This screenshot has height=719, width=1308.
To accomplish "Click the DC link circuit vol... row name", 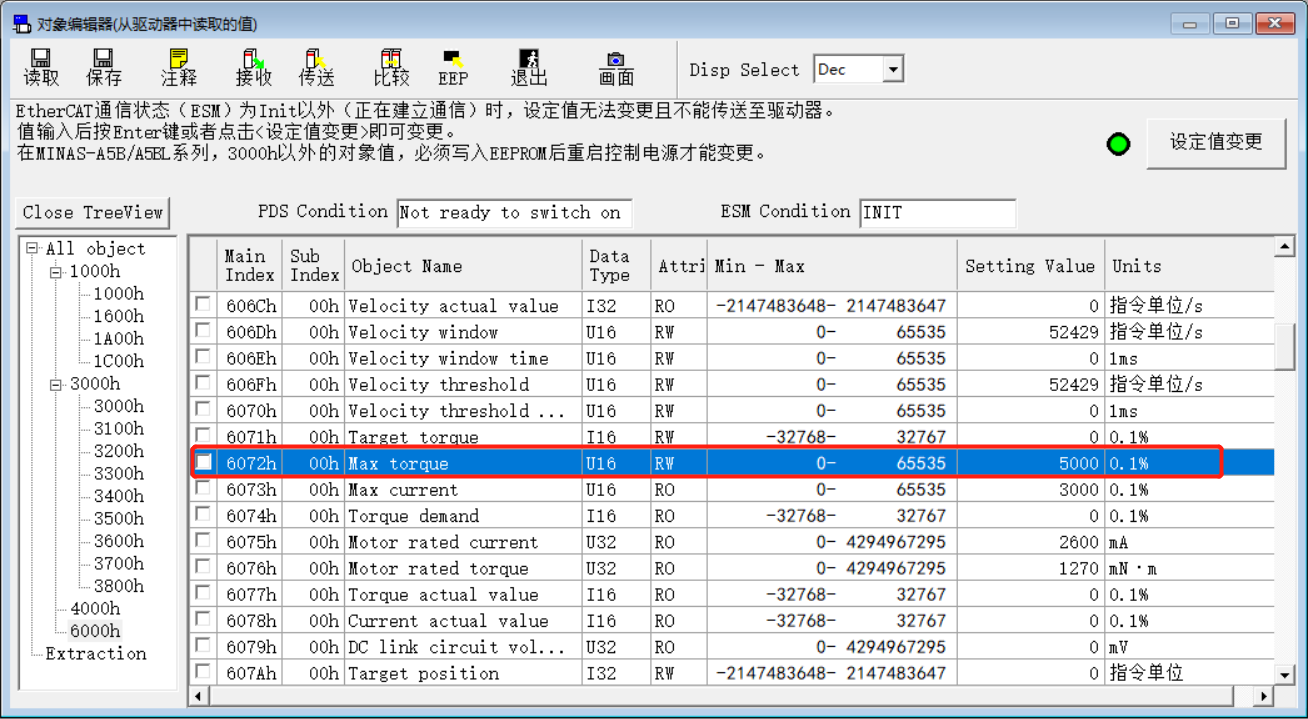I will pyautogui.click(x=456, y=647).
